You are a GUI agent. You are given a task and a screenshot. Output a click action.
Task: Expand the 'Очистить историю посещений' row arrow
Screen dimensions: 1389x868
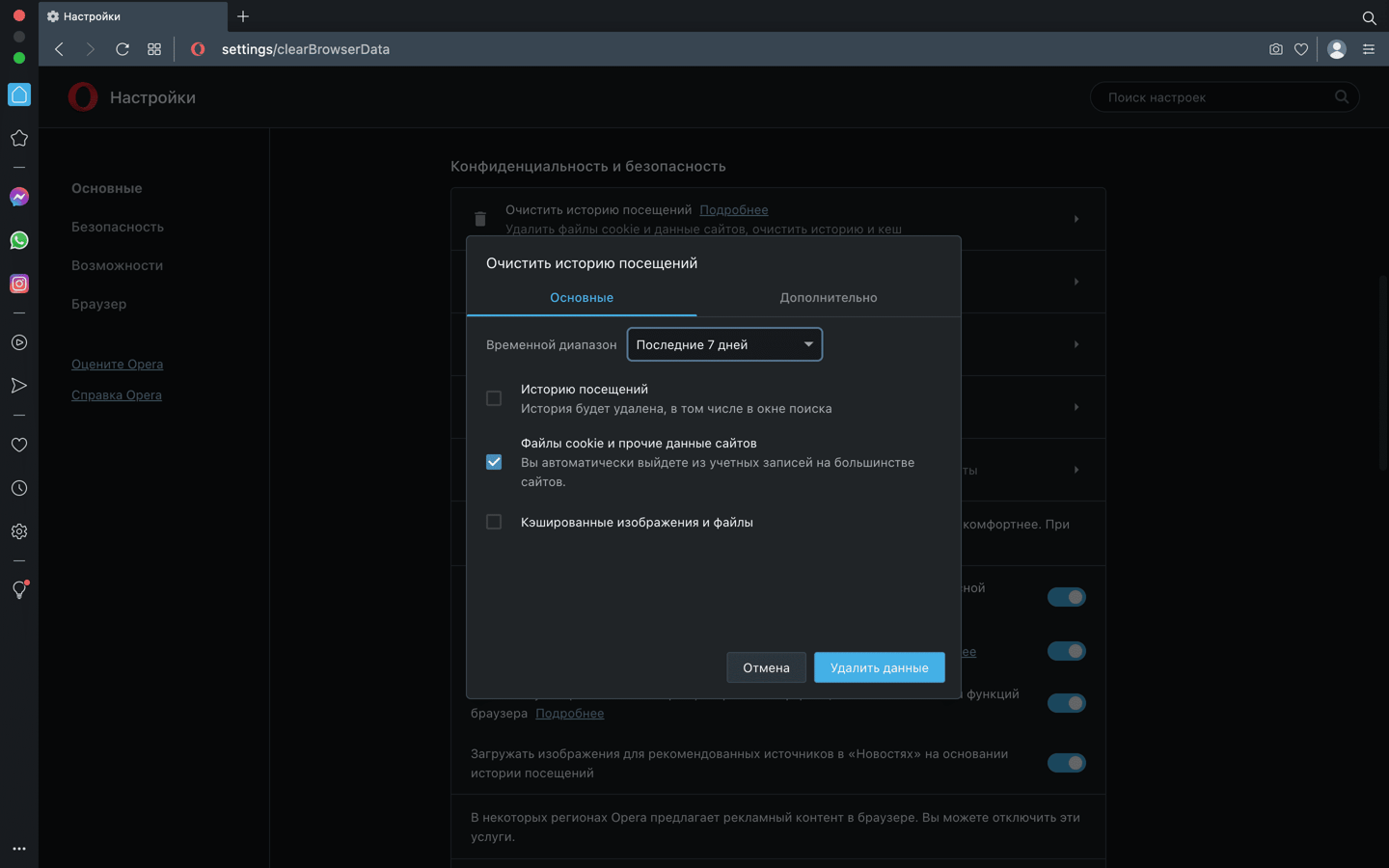click(1076, 219)
